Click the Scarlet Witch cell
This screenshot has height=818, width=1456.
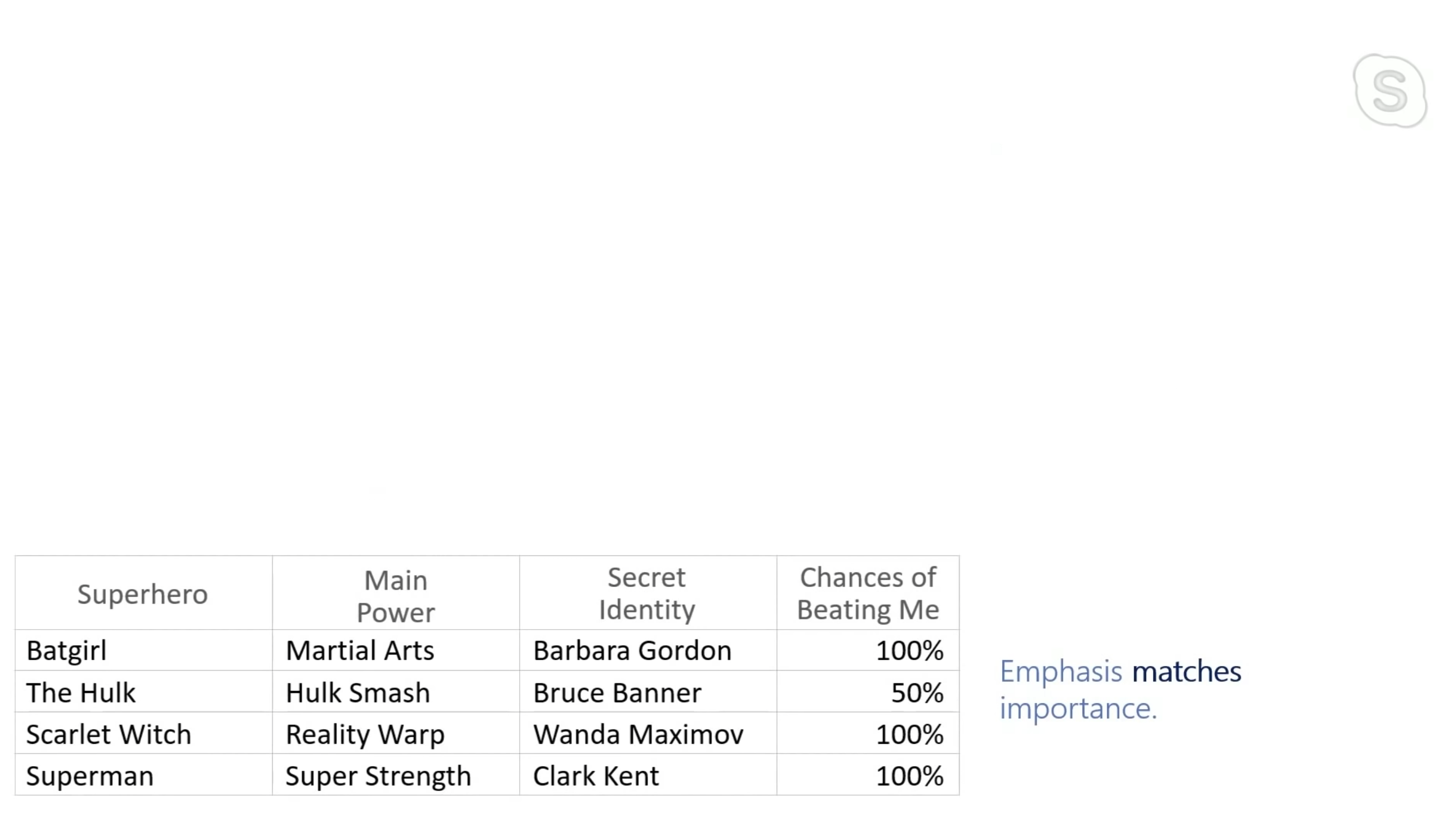109,734
